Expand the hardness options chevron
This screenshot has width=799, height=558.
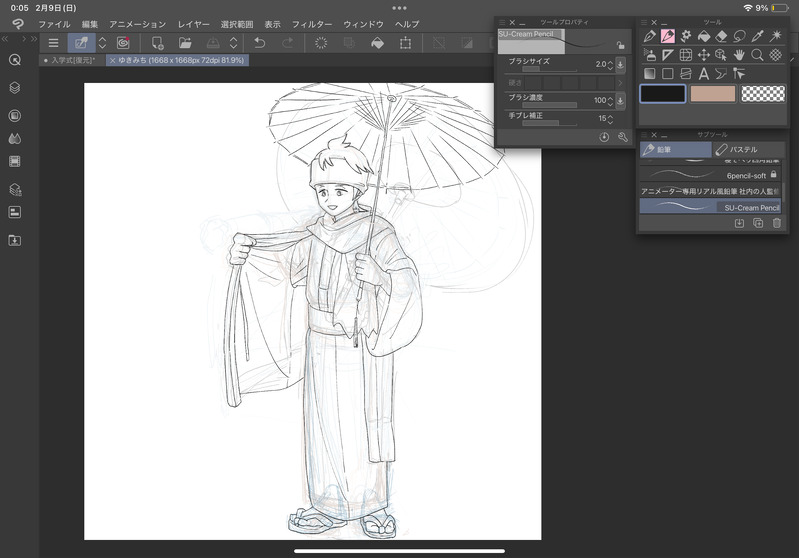click(620, 82)
